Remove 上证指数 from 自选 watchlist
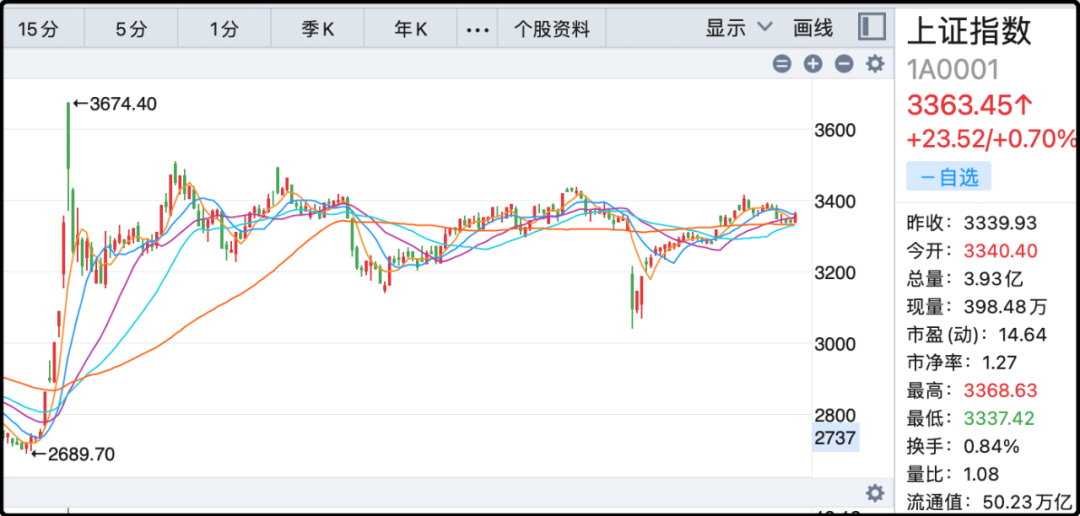 948,177
